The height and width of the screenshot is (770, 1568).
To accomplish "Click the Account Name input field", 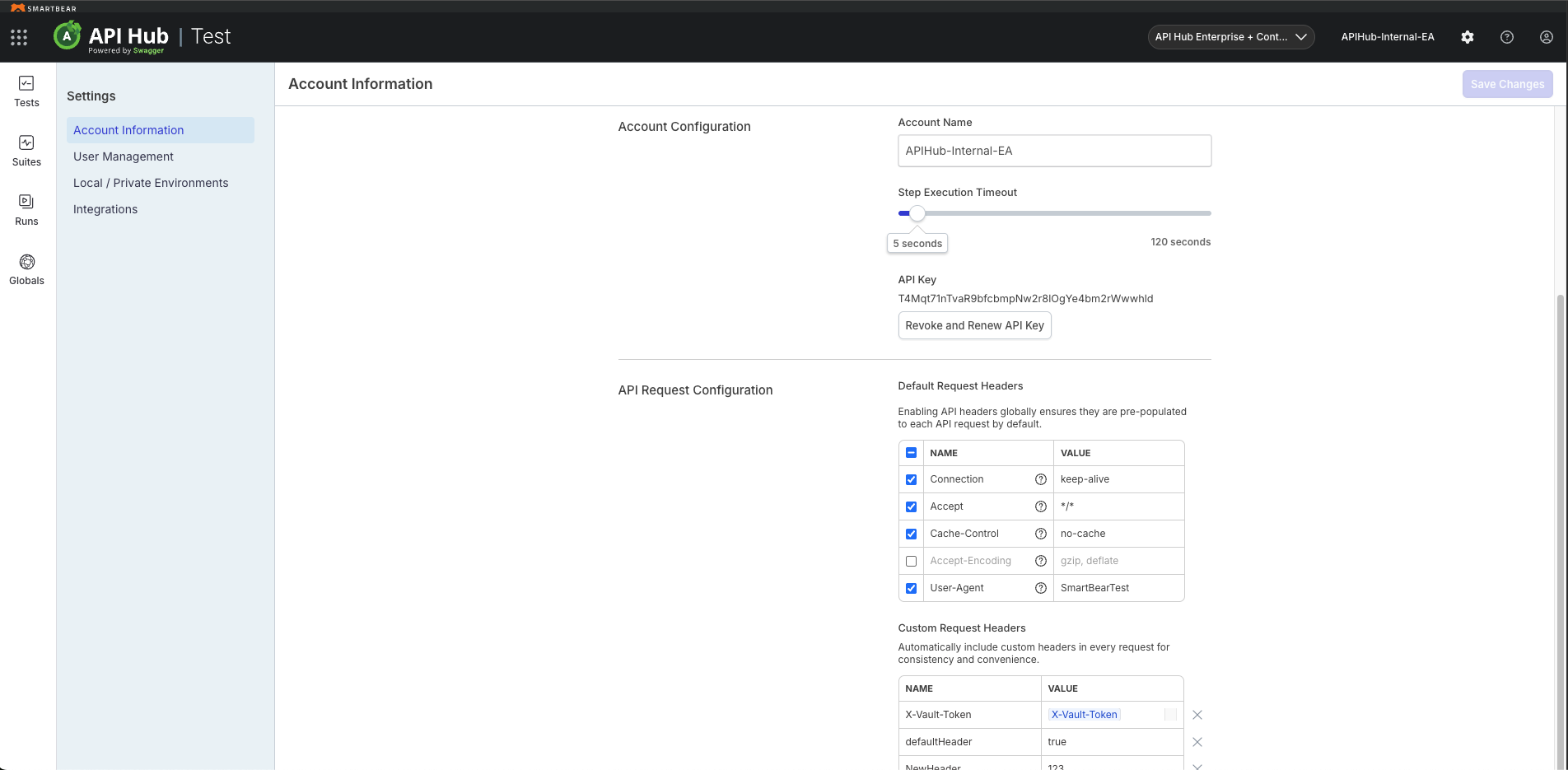I will 1054,151.
